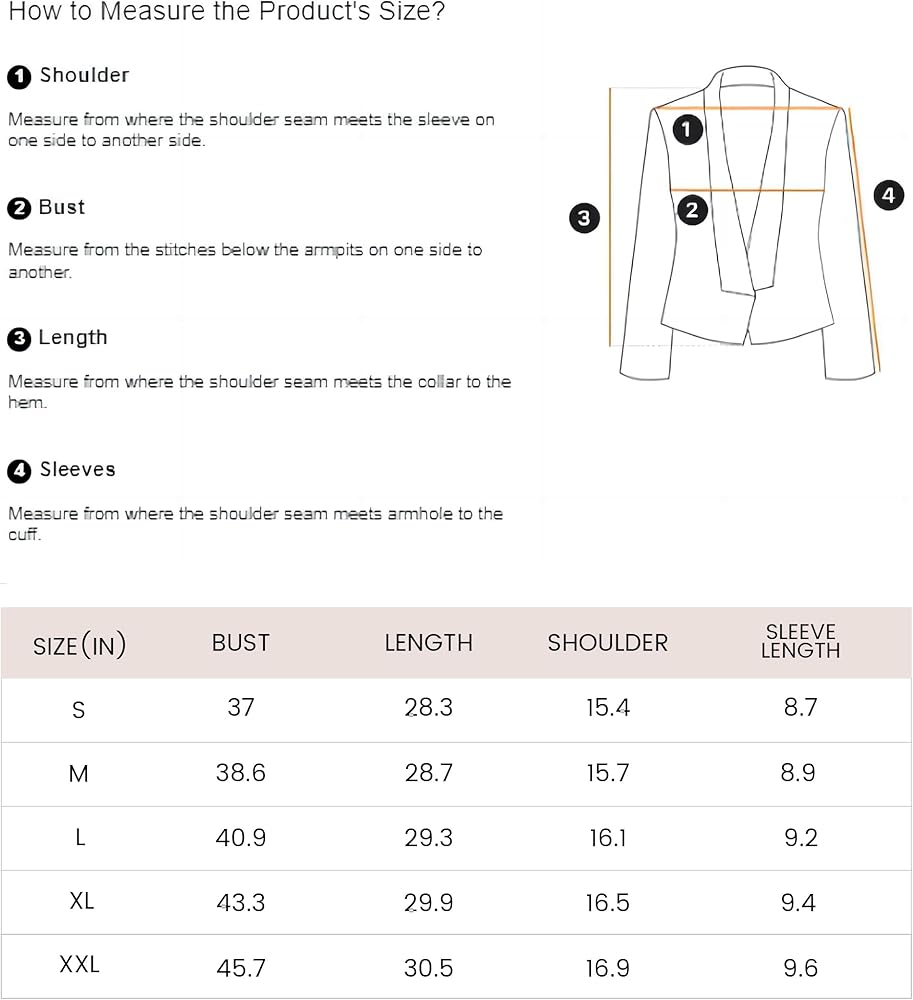Click the SLEEVE LENGTH column header

(x=800, y=641)
